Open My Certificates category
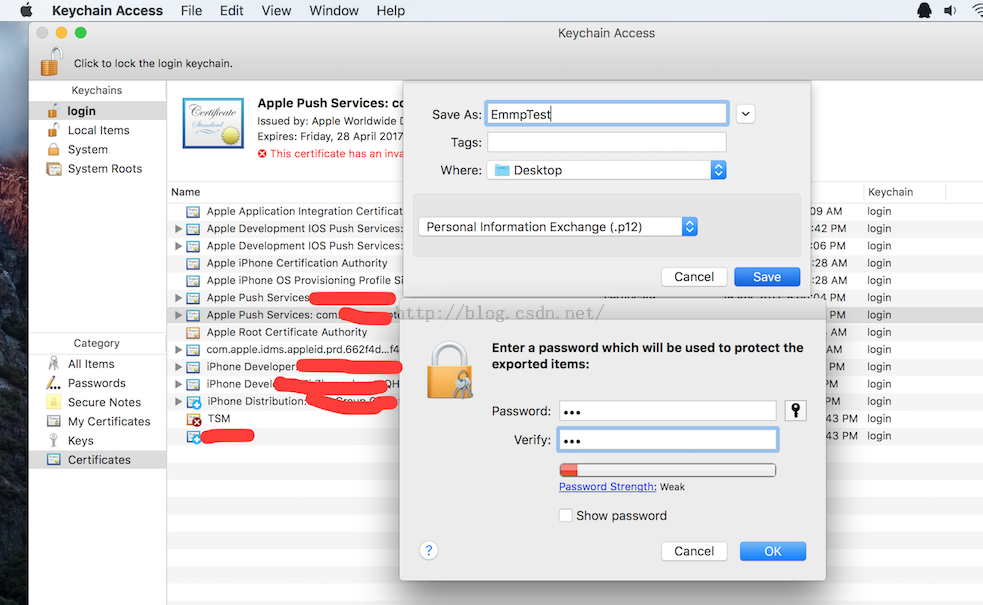Viewport: 983px width, 605px height. (108, 421)
